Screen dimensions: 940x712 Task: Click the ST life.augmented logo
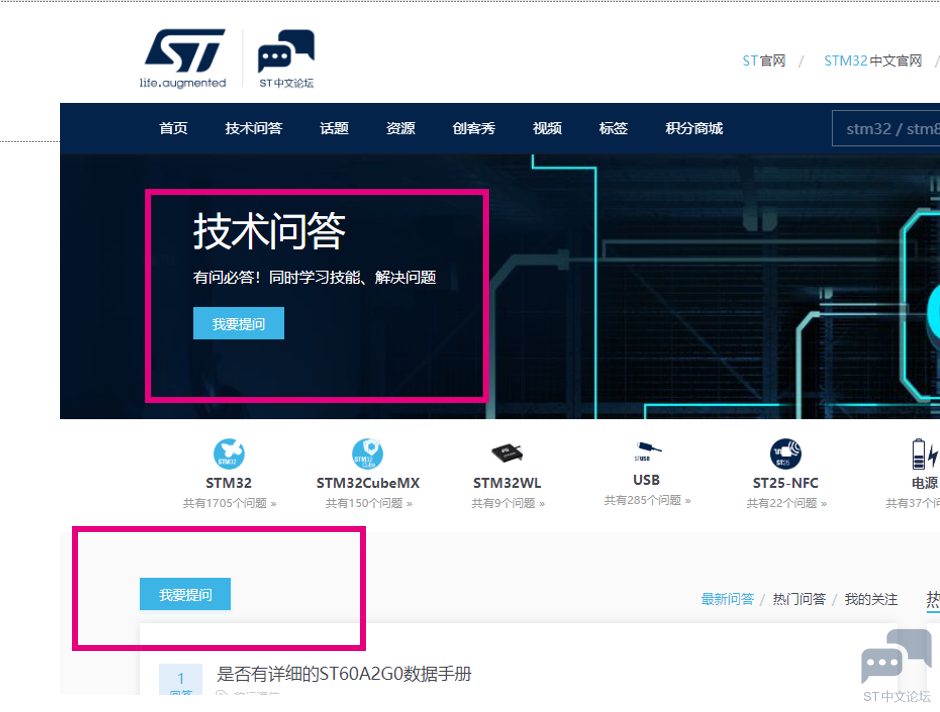(x=183, y=59)
